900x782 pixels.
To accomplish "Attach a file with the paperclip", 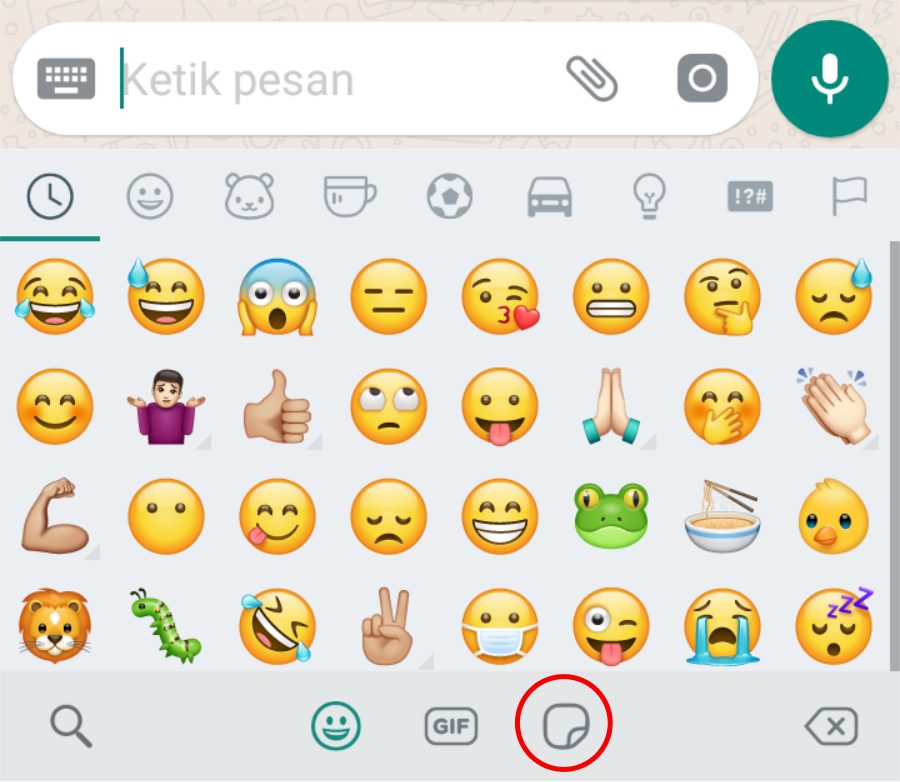I will [x=592, y=79].
